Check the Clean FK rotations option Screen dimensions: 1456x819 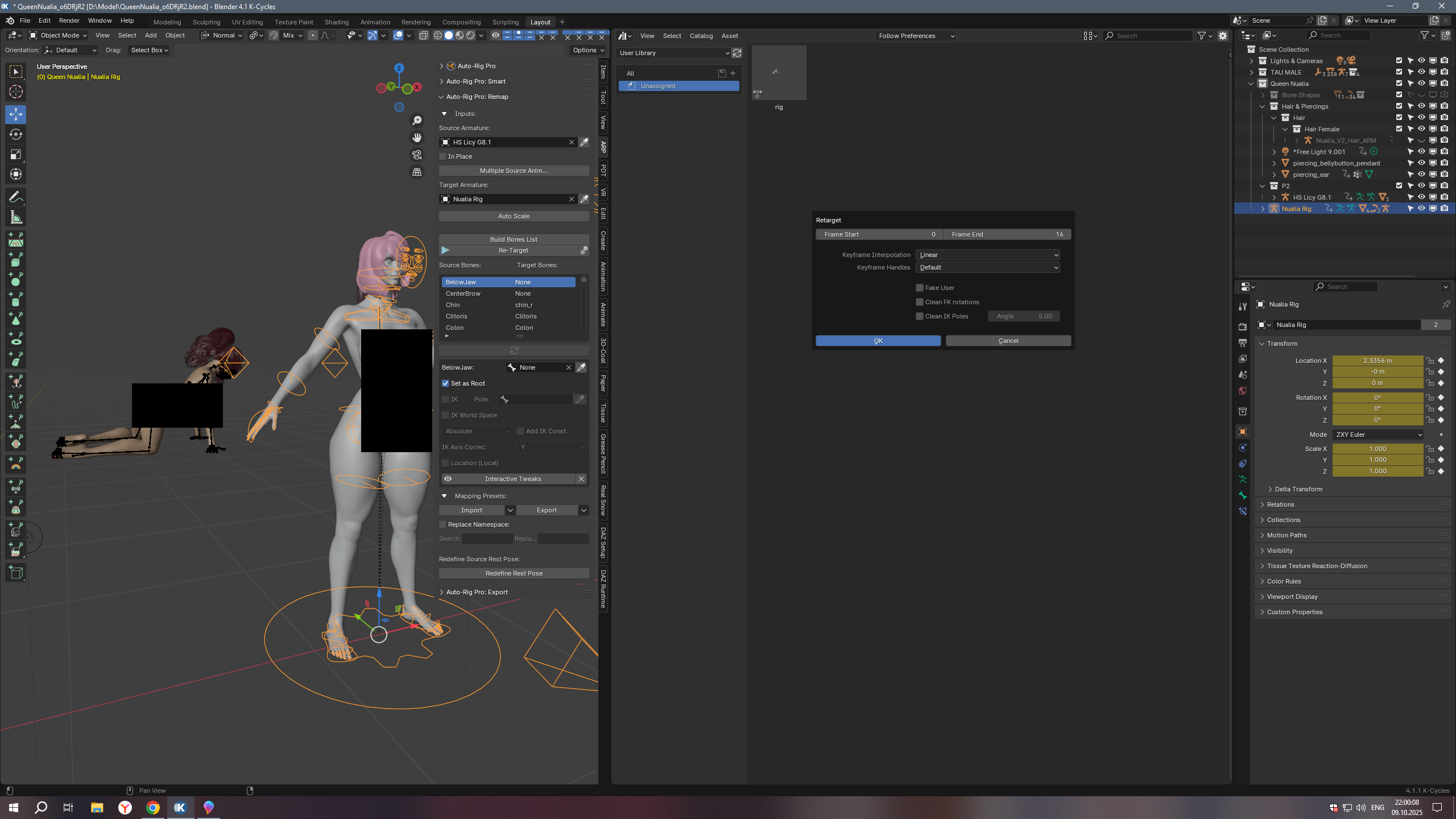(x=920, y=302)
